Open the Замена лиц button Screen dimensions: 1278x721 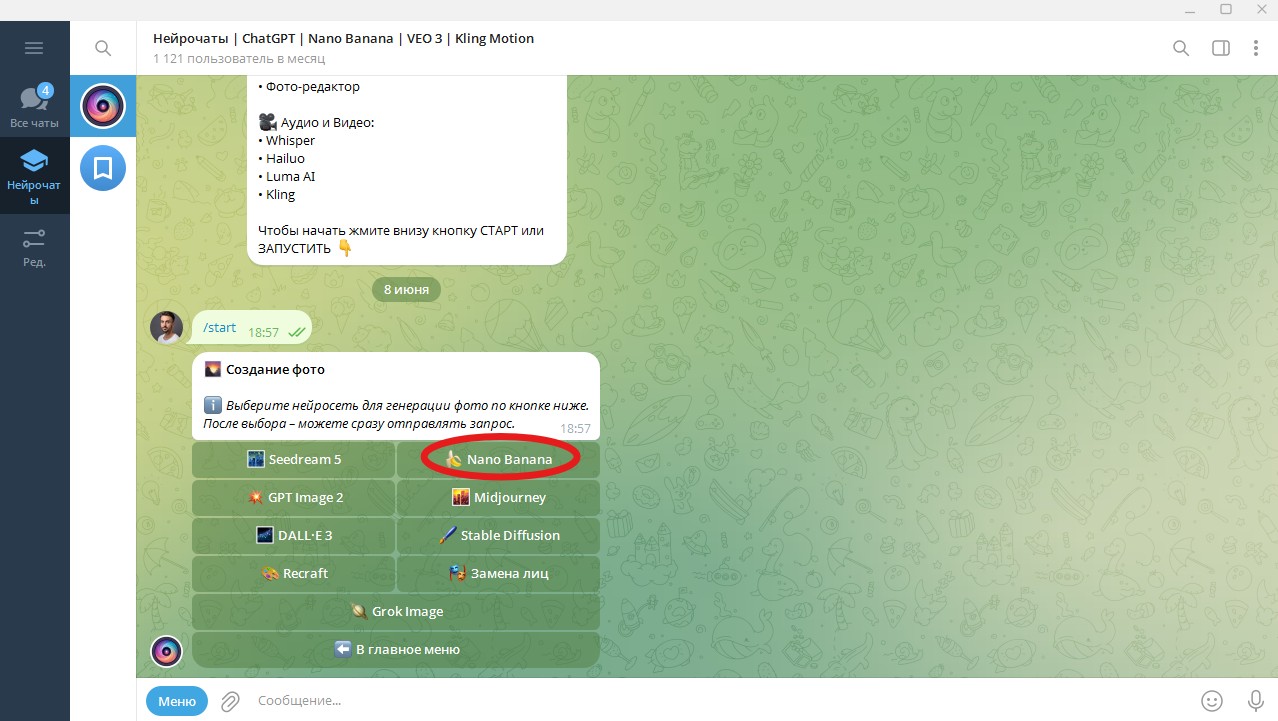point(498,573)
